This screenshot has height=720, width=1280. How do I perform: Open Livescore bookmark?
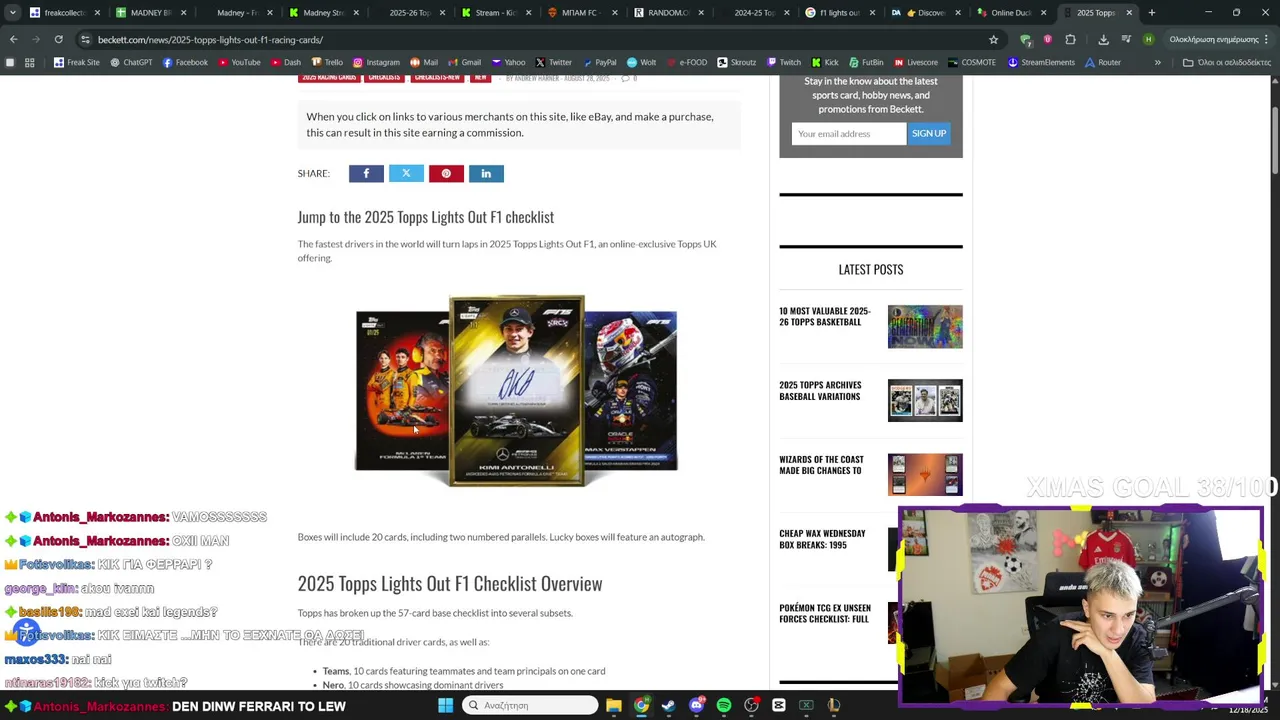pos(915,62)
